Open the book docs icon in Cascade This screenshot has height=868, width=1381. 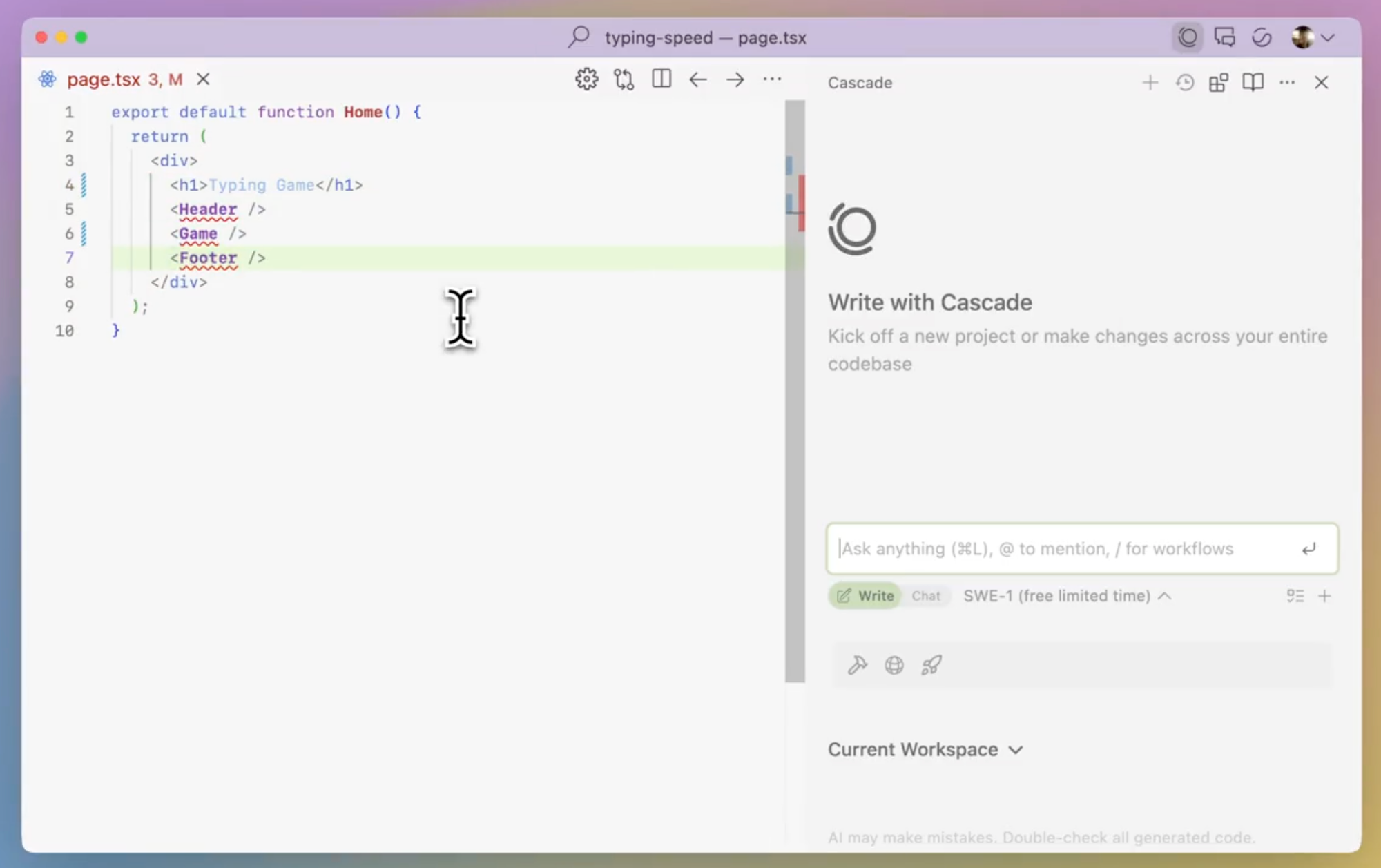click(x=1253, y=83)
